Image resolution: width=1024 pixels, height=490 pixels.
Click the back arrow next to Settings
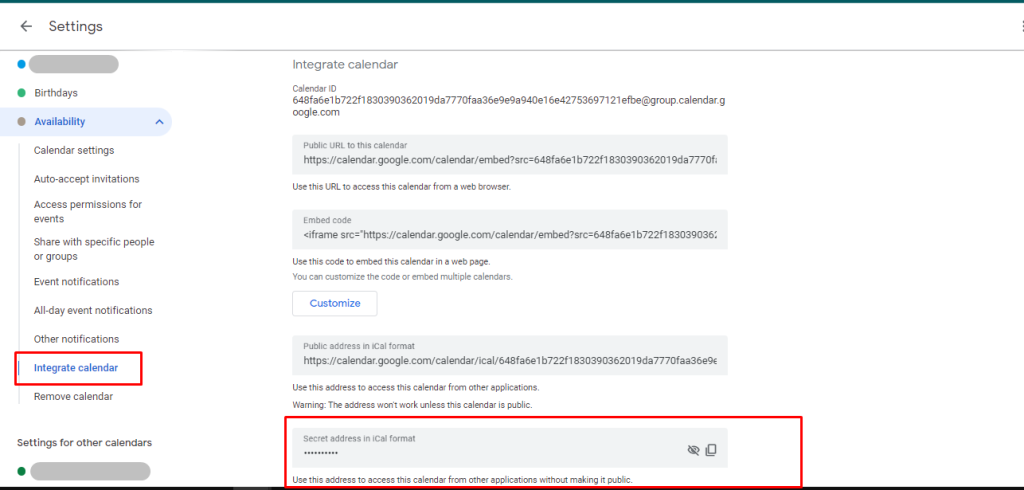pyautogui.click(x=26, y=26)
